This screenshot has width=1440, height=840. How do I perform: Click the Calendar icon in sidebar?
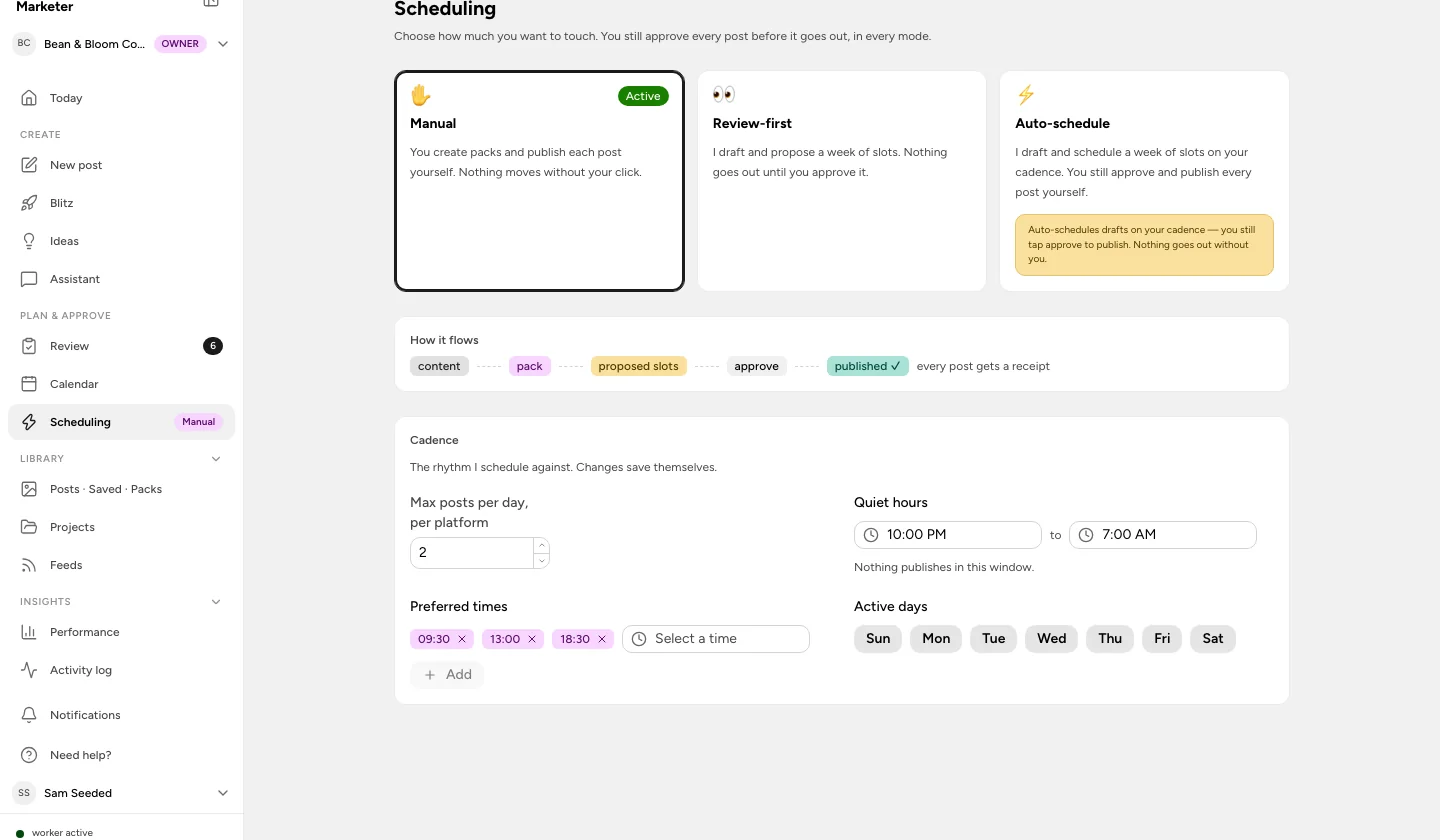pyautogui.click(x=29, y=384)
